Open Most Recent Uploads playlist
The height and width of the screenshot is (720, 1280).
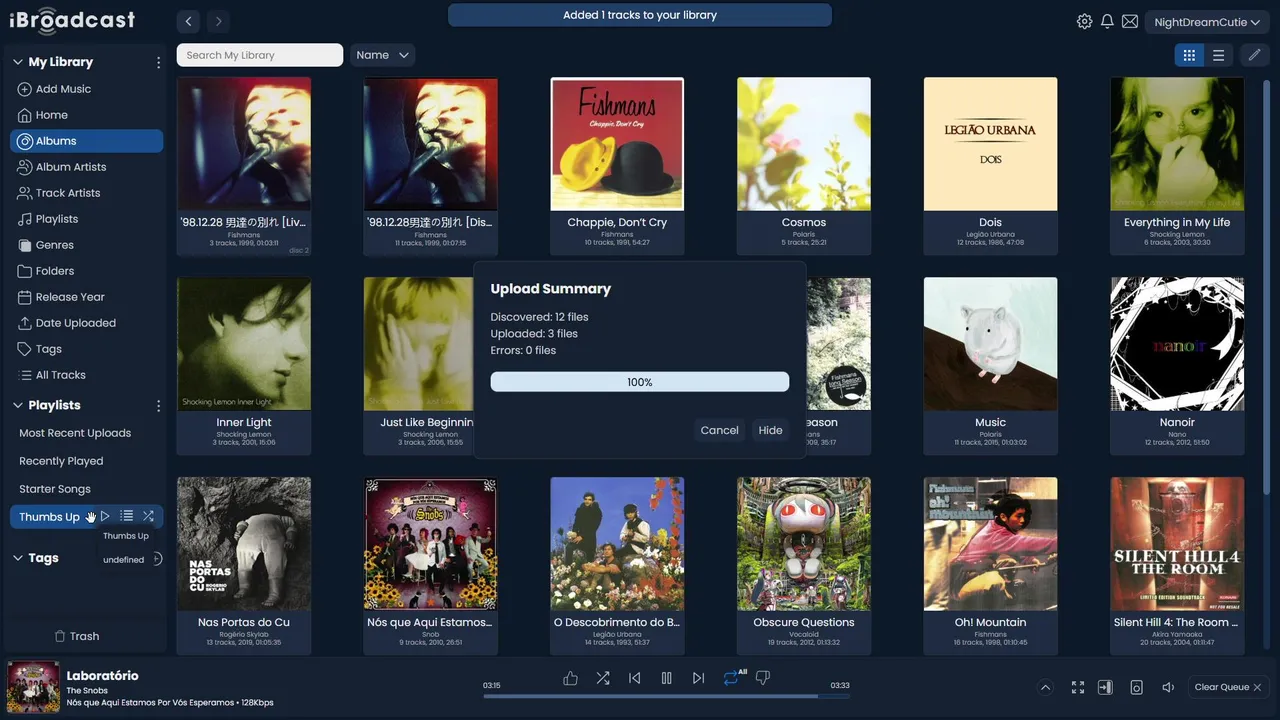tap(75, 433)
